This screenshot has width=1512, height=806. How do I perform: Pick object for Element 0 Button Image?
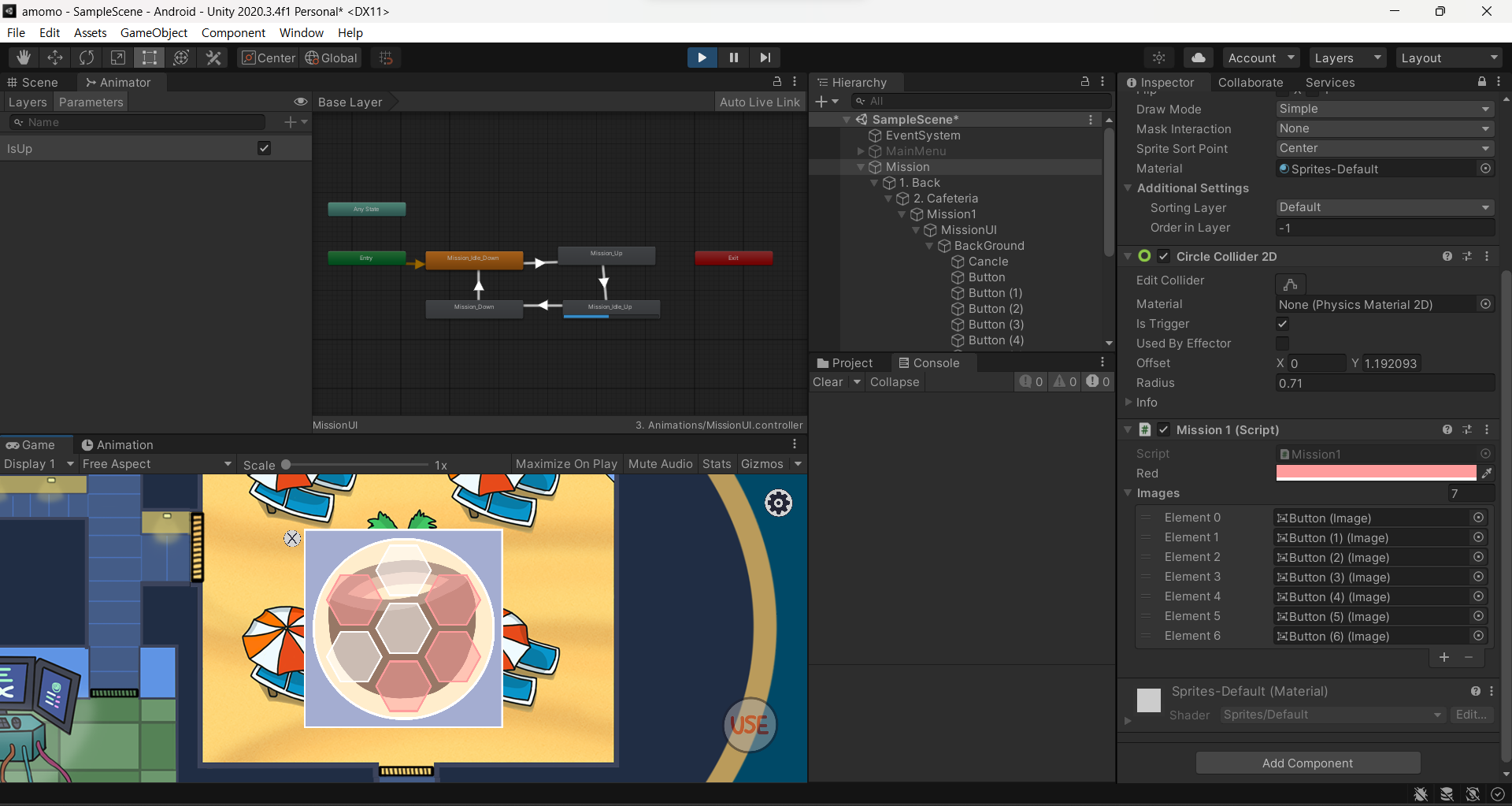[1479, 518]
